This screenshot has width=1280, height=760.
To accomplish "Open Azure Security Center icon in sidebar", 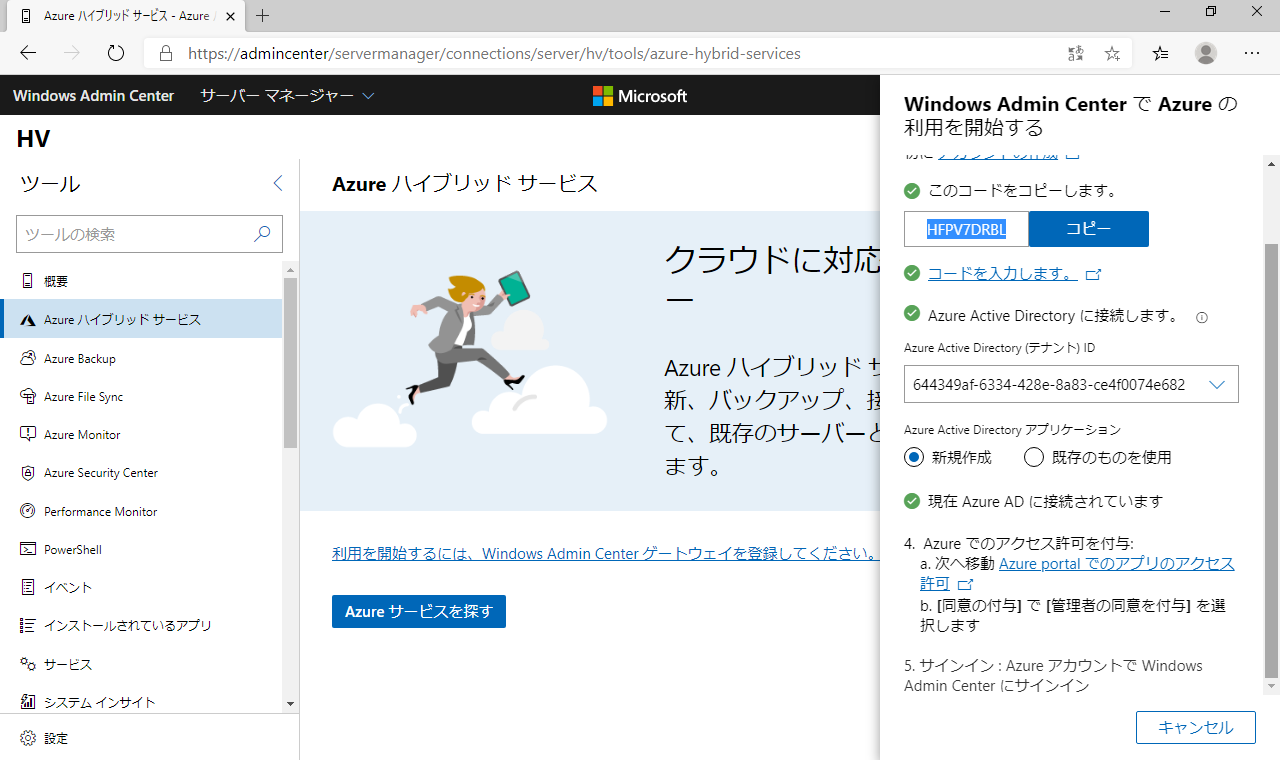I will click(27, 473).
